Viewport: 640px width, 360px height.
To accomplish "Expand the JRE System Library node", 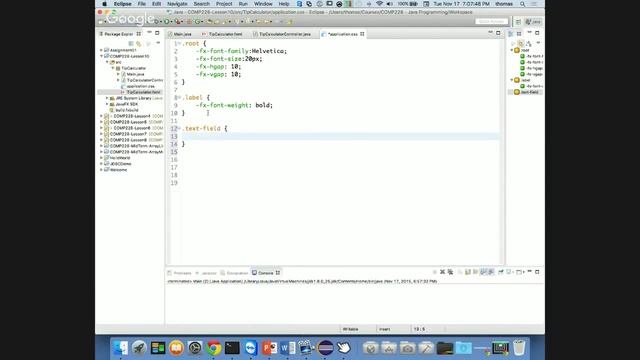I will [107, 98].
